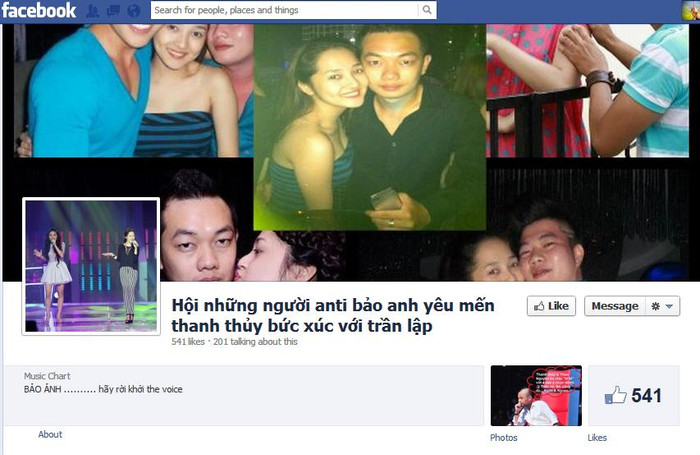
Task: Focus the search for people field
Action: click(x=284, y=10)
